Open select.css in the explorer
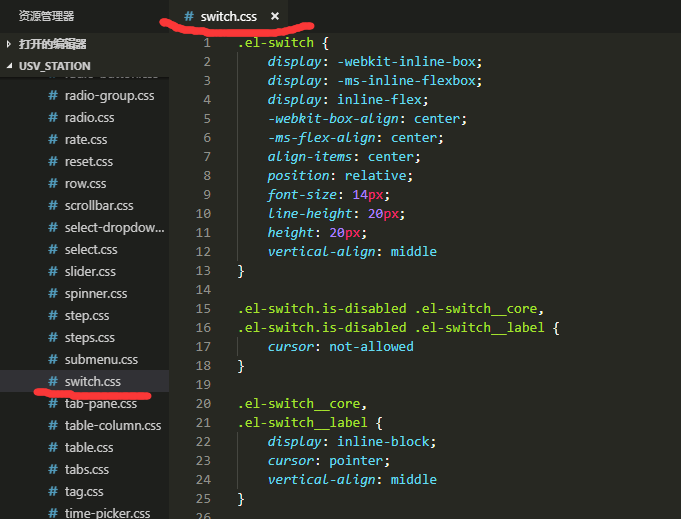 [91, 250]
